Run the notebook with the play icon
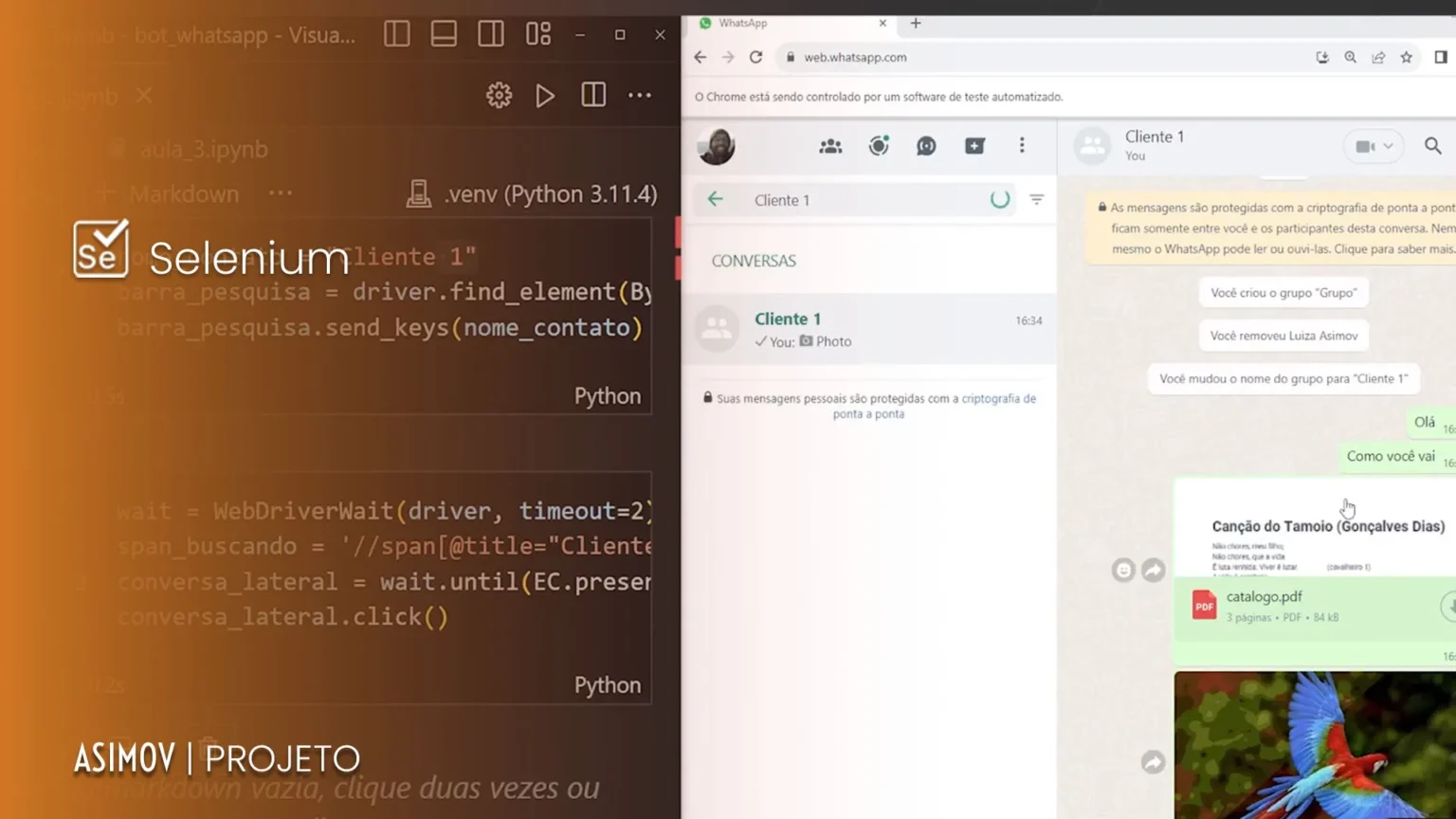The image size is (1456, 819). 545,96
